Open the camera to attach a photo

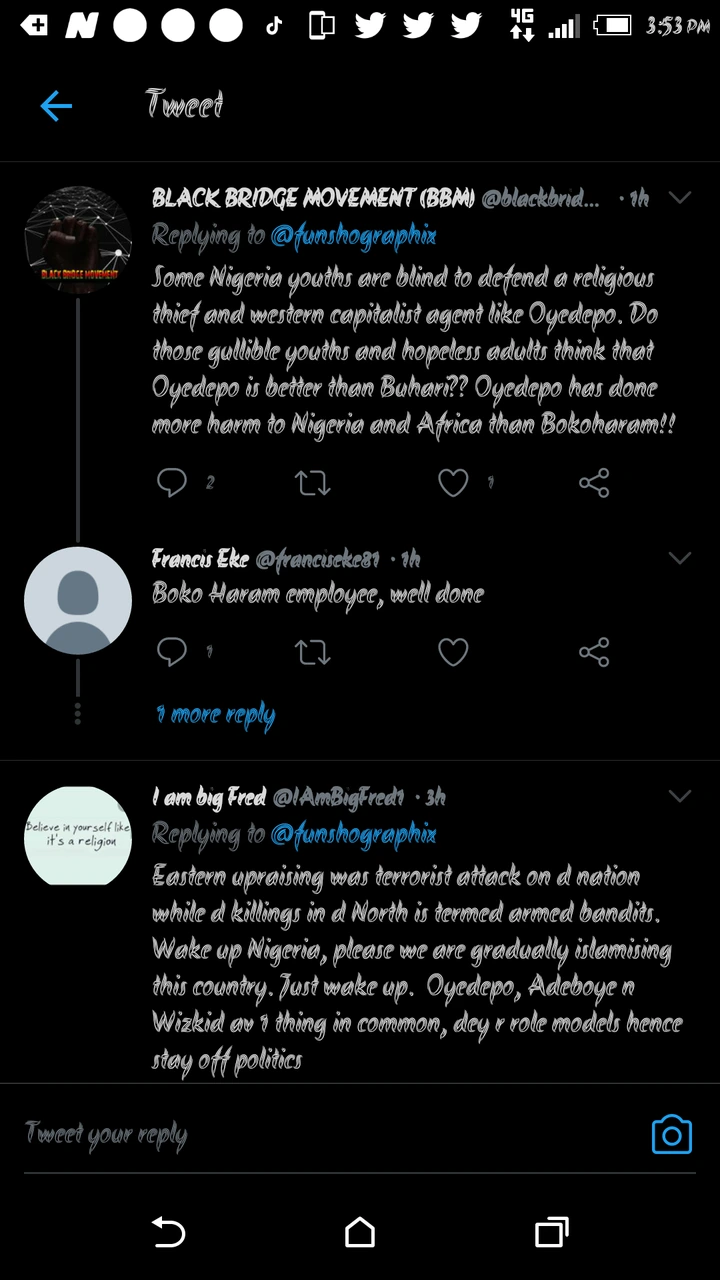671,1135
